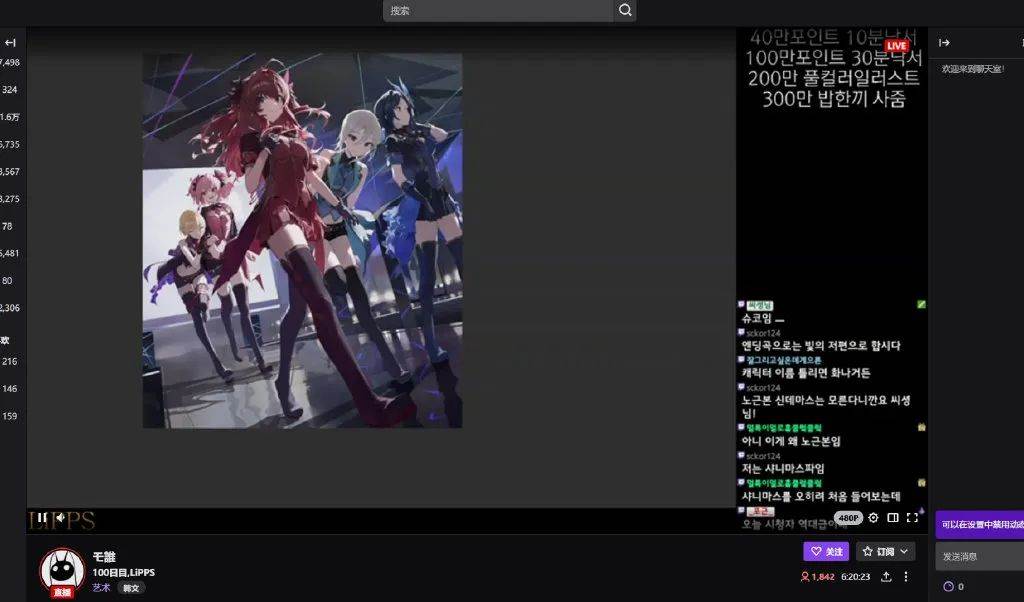Expand the left sidebar with arrow icon
The width and height of the screenshot is (1024, 602).
pos(10,43)
